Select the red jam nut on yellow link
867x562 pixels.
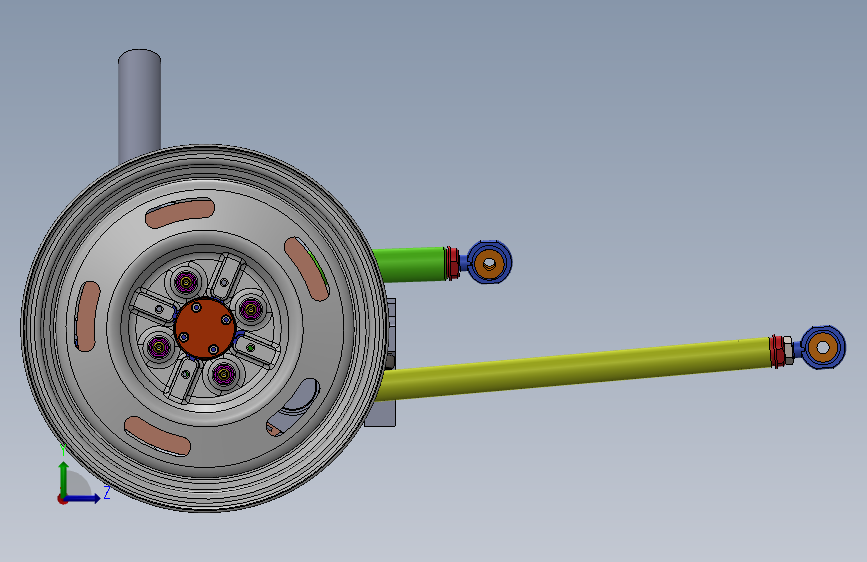point(777,352)
